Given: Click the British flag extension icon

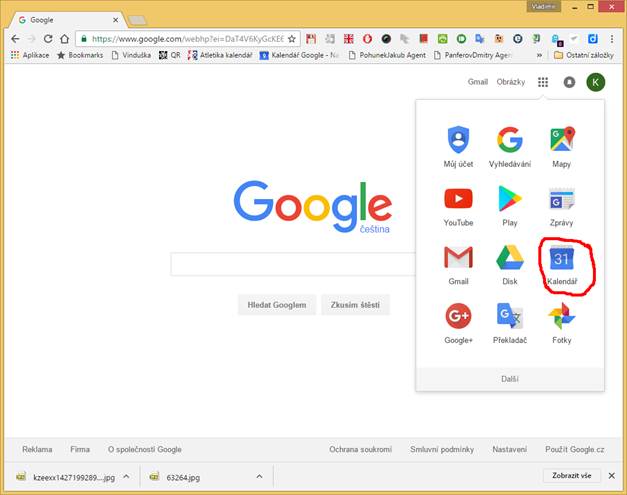Looking at the screenshot, I should [348, 39].
